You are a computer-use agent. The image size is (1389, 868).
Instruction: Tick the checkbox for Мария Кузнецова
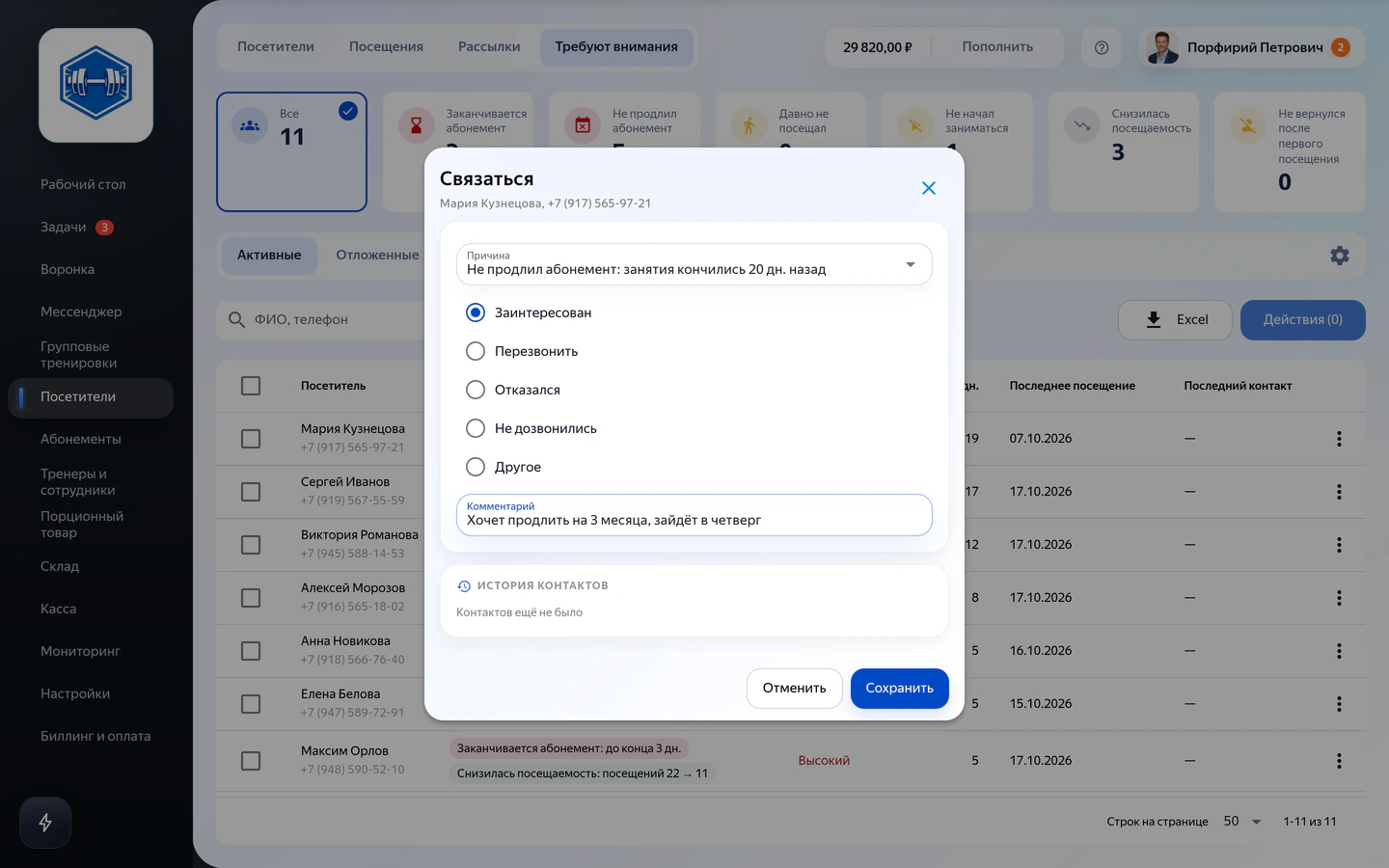click(x=251, y=439)
